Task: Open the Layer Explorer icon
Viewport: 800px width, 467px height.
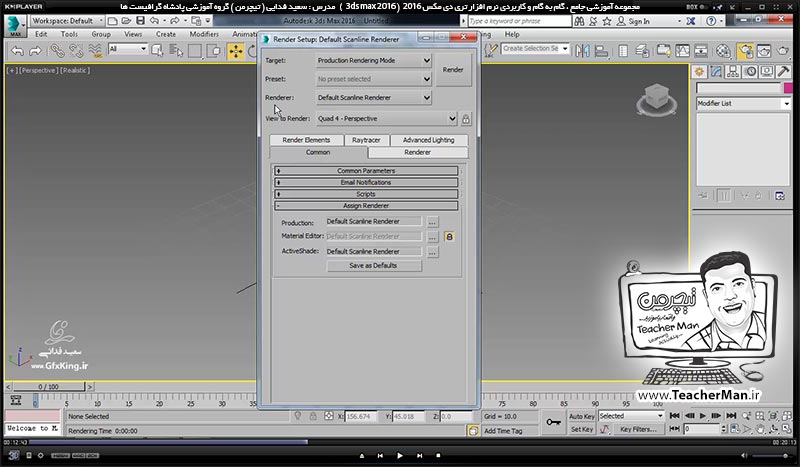Action: 642,51
